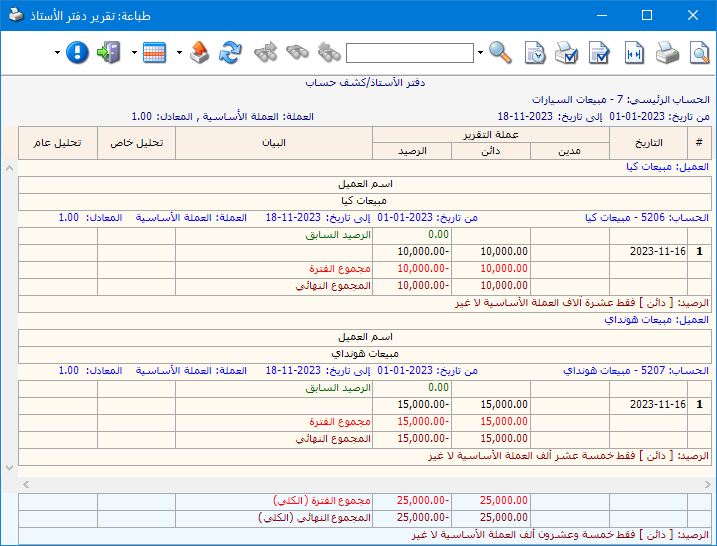
Task: Click horizontal scrollbar left arrow
Action: coord(26,484)
